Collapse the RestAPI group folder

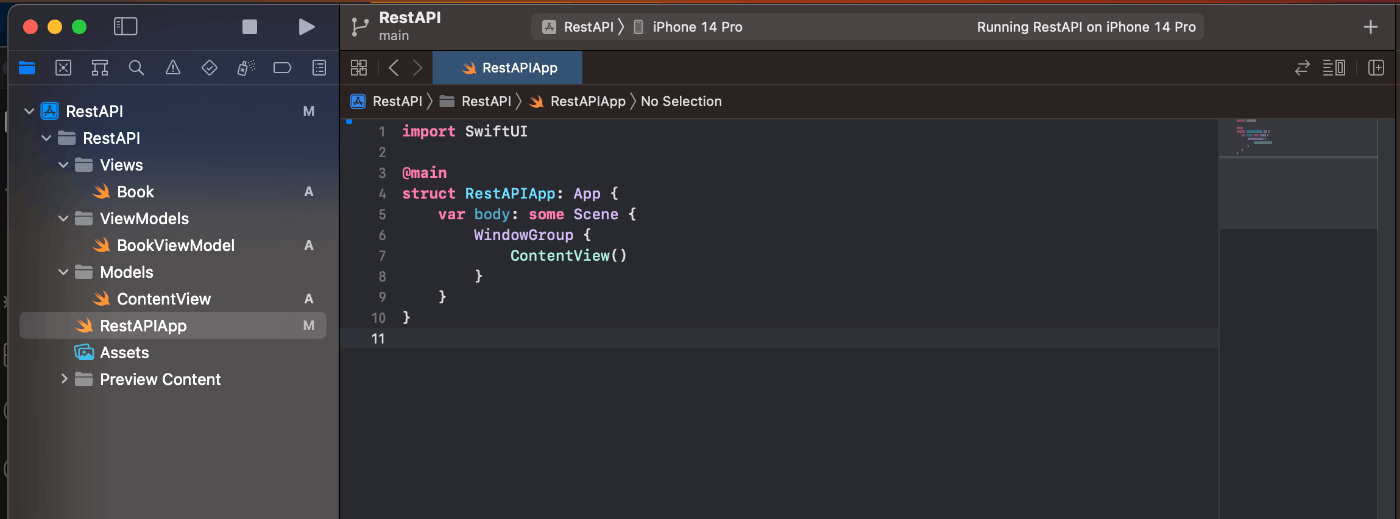click(x=46, y=138)
